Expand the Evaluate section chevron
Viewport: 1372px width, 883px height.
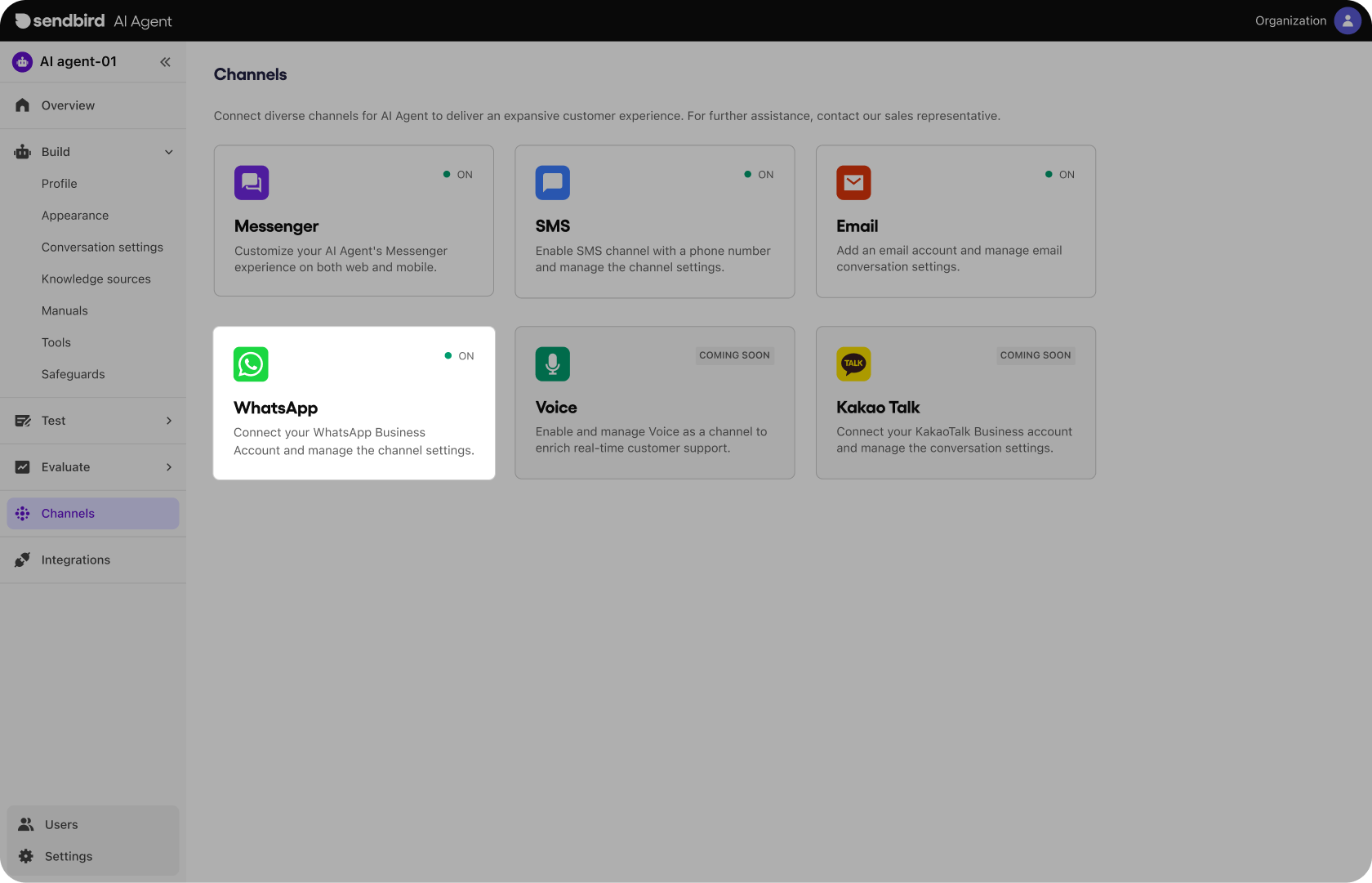click(169, 467)
